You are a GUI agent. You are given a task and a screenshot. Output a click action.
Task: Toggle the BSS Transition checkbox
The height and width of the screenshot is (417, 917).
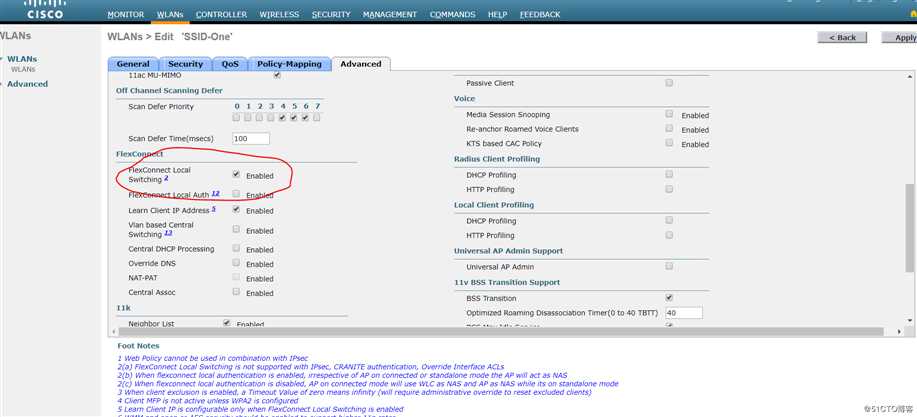[669, 298]
